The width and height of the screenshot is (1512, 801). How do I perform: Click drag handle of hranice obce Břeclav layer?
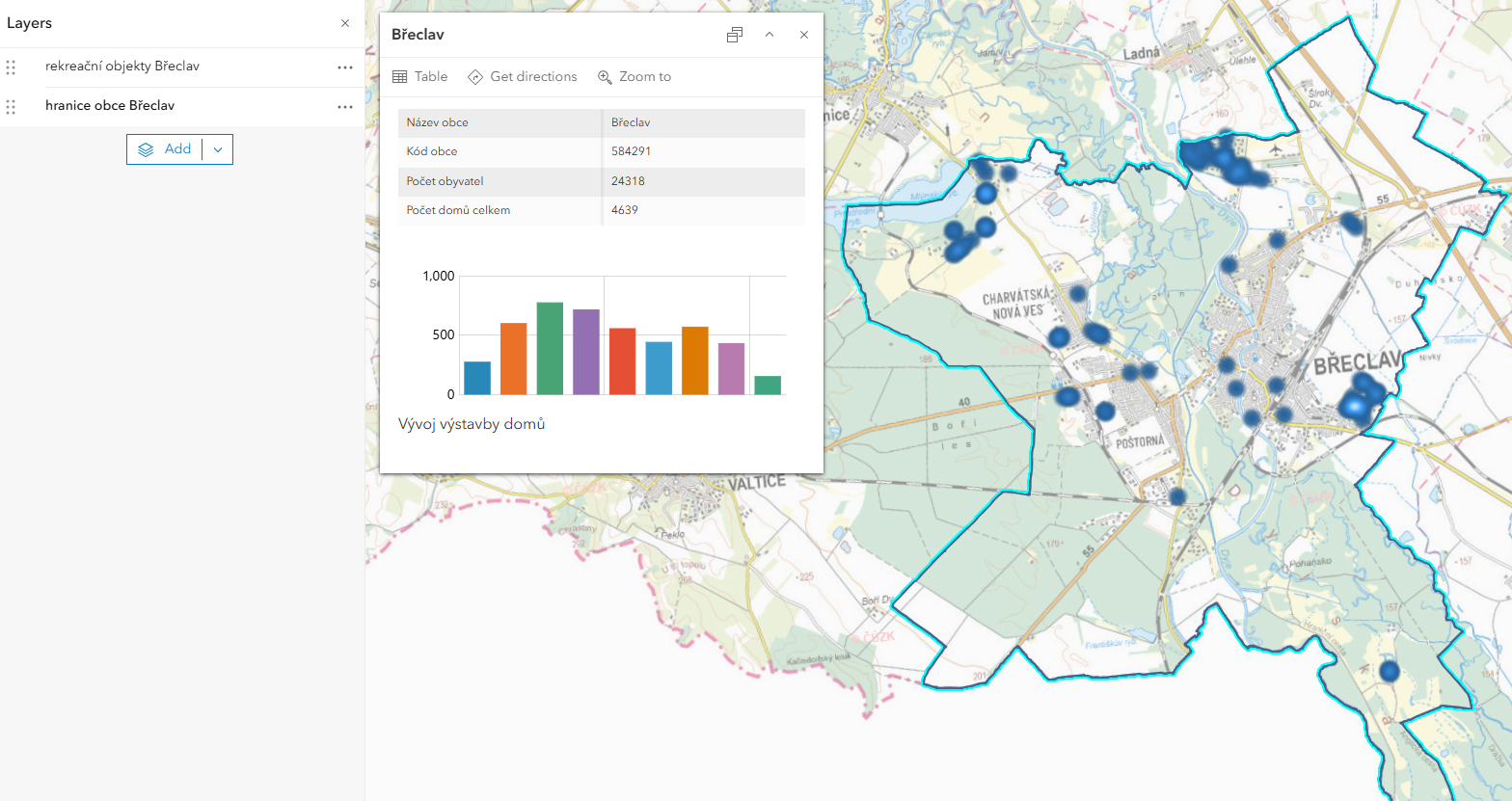pyautogui.click(x=11, y=107)
